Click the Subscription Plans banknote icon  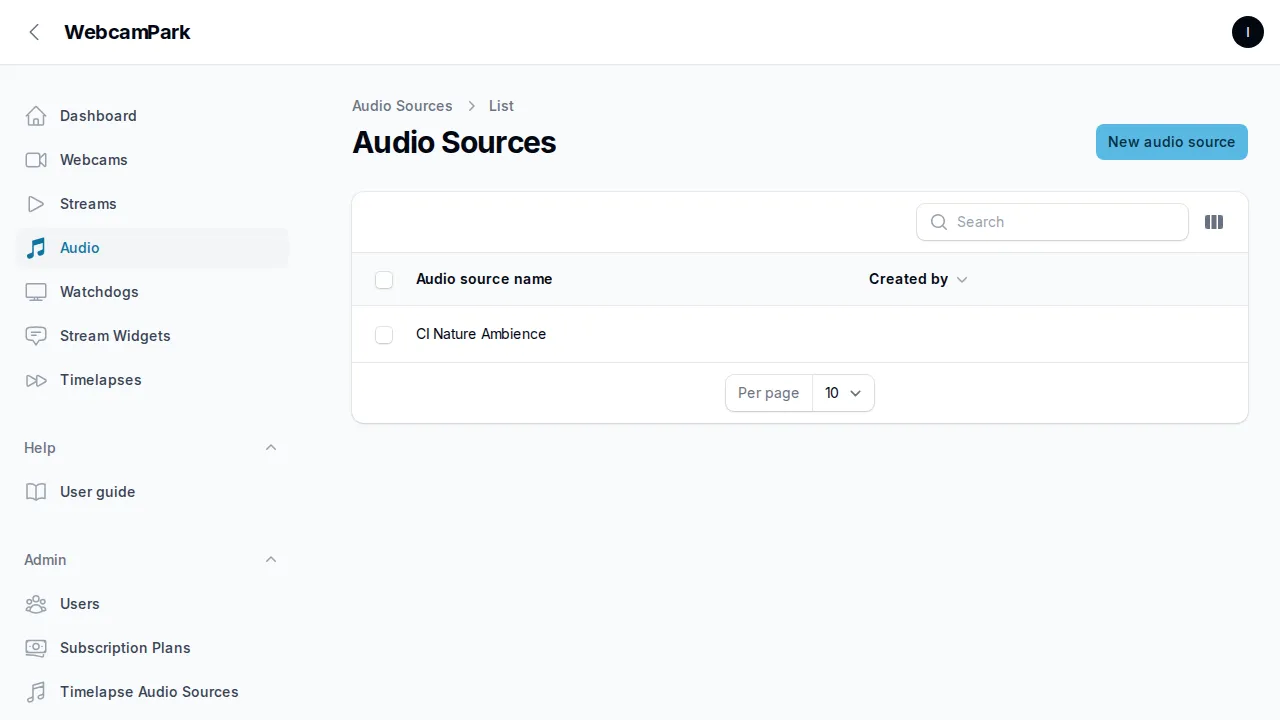(x=36, y=648)
